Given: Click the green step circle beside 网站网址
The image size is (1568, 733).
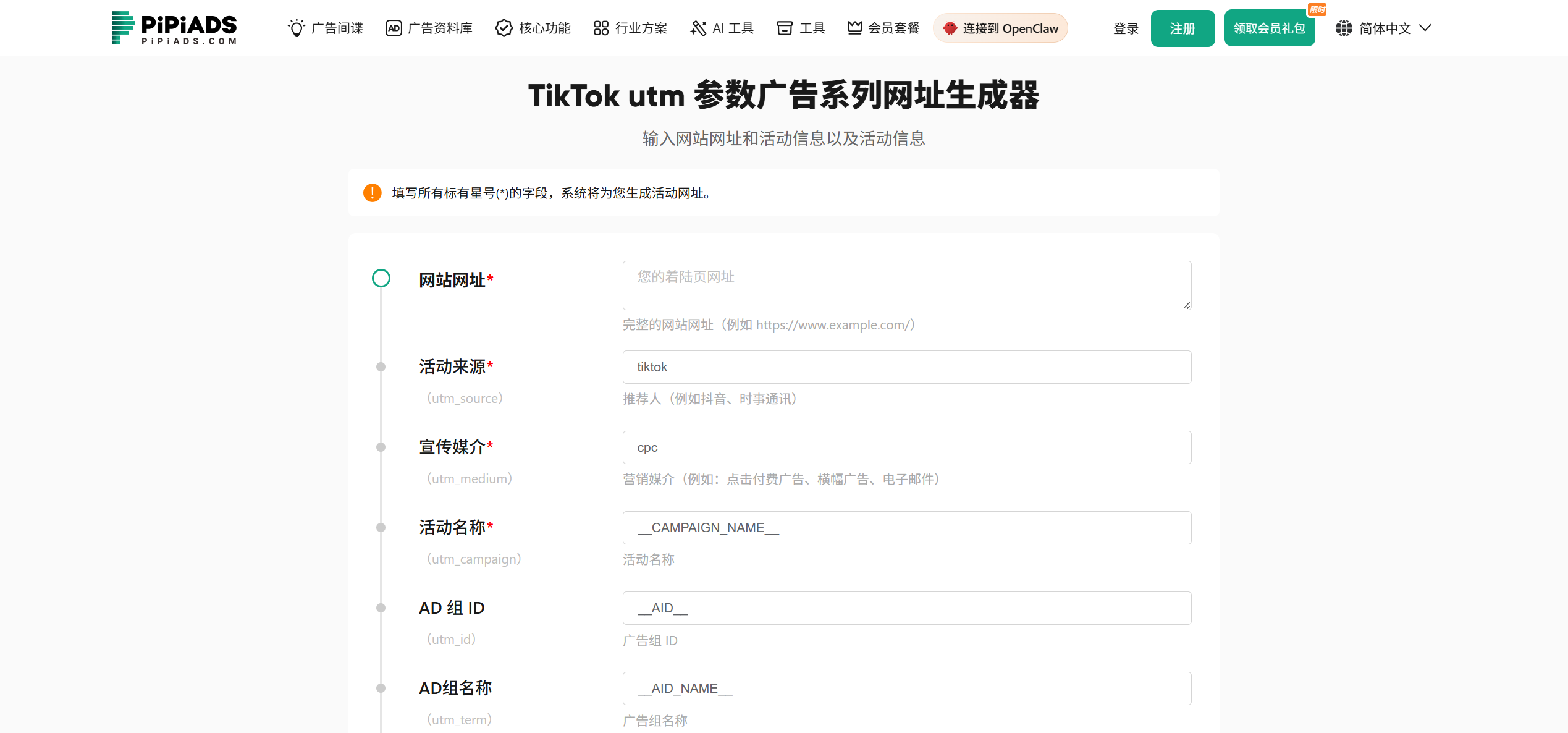Looking at the screenshot, I should [x=381, y=278].
